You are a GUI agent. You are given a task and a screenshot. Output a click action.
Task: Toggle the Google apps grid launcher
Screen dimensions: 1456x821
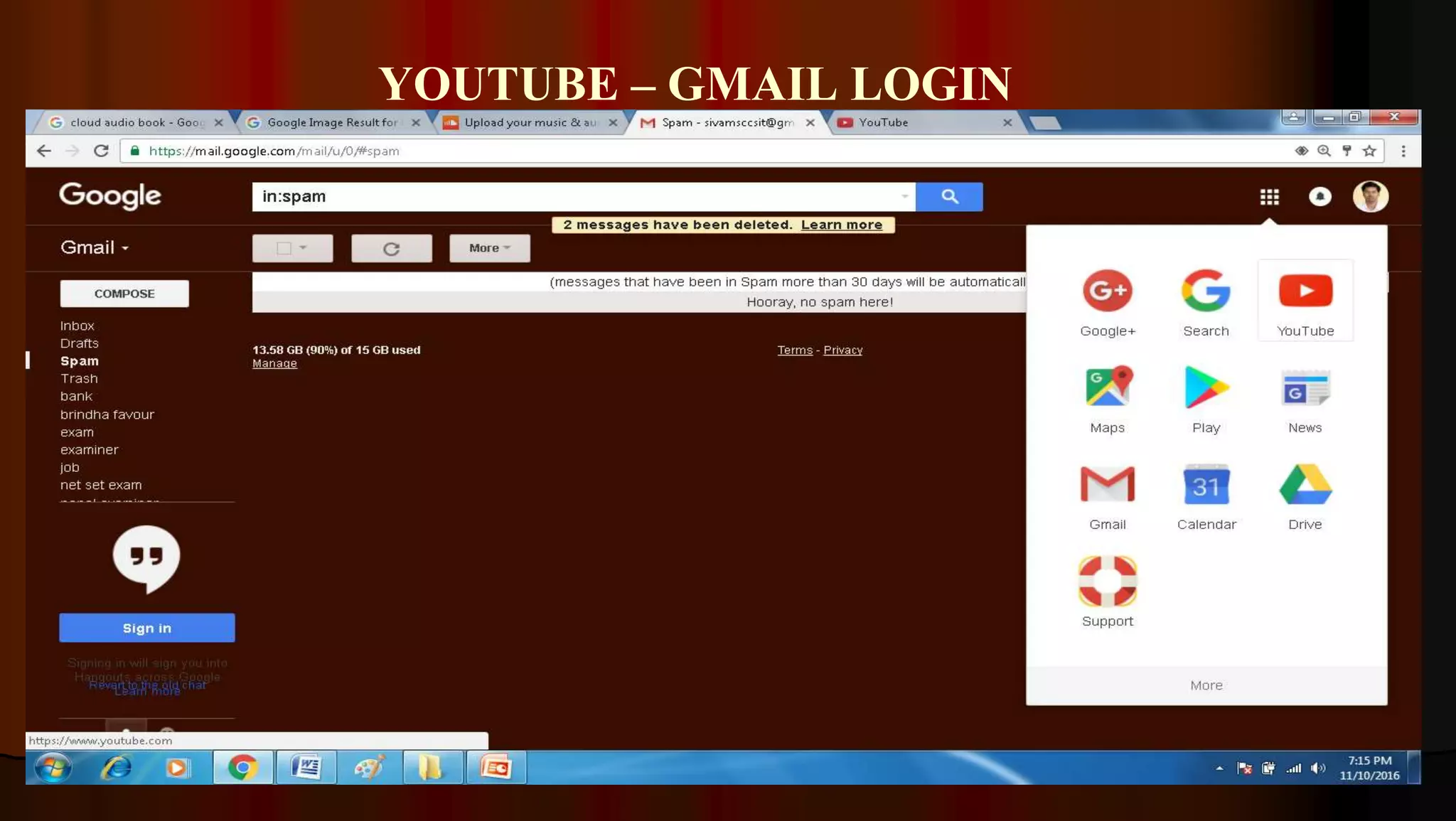point(1269,197)
